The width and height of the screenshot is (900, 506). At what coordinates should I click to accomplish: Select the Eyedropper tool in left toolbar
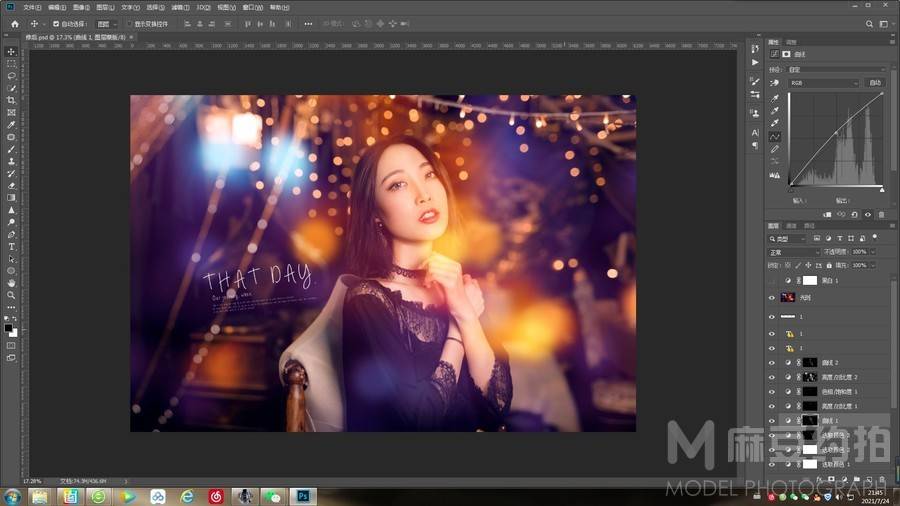[12, 125]
